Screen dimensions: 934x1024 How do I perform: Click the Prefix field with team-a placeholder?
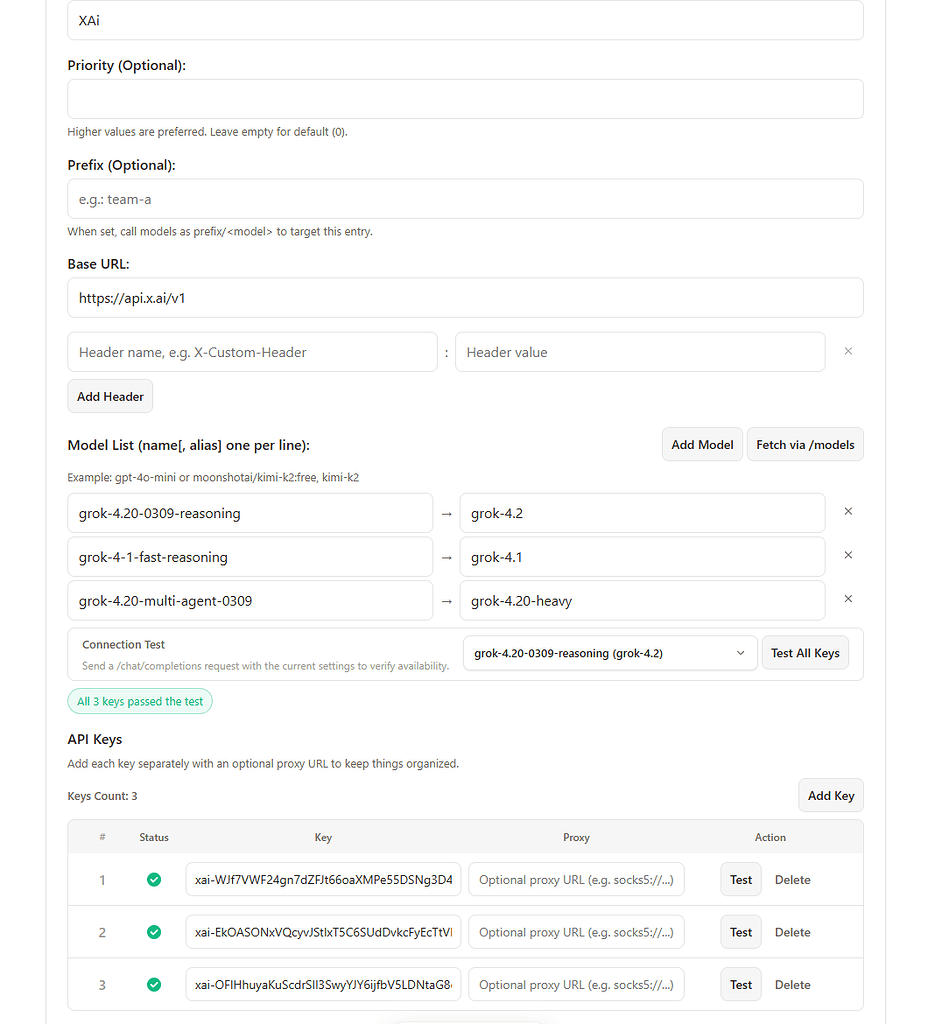point(465,199)
